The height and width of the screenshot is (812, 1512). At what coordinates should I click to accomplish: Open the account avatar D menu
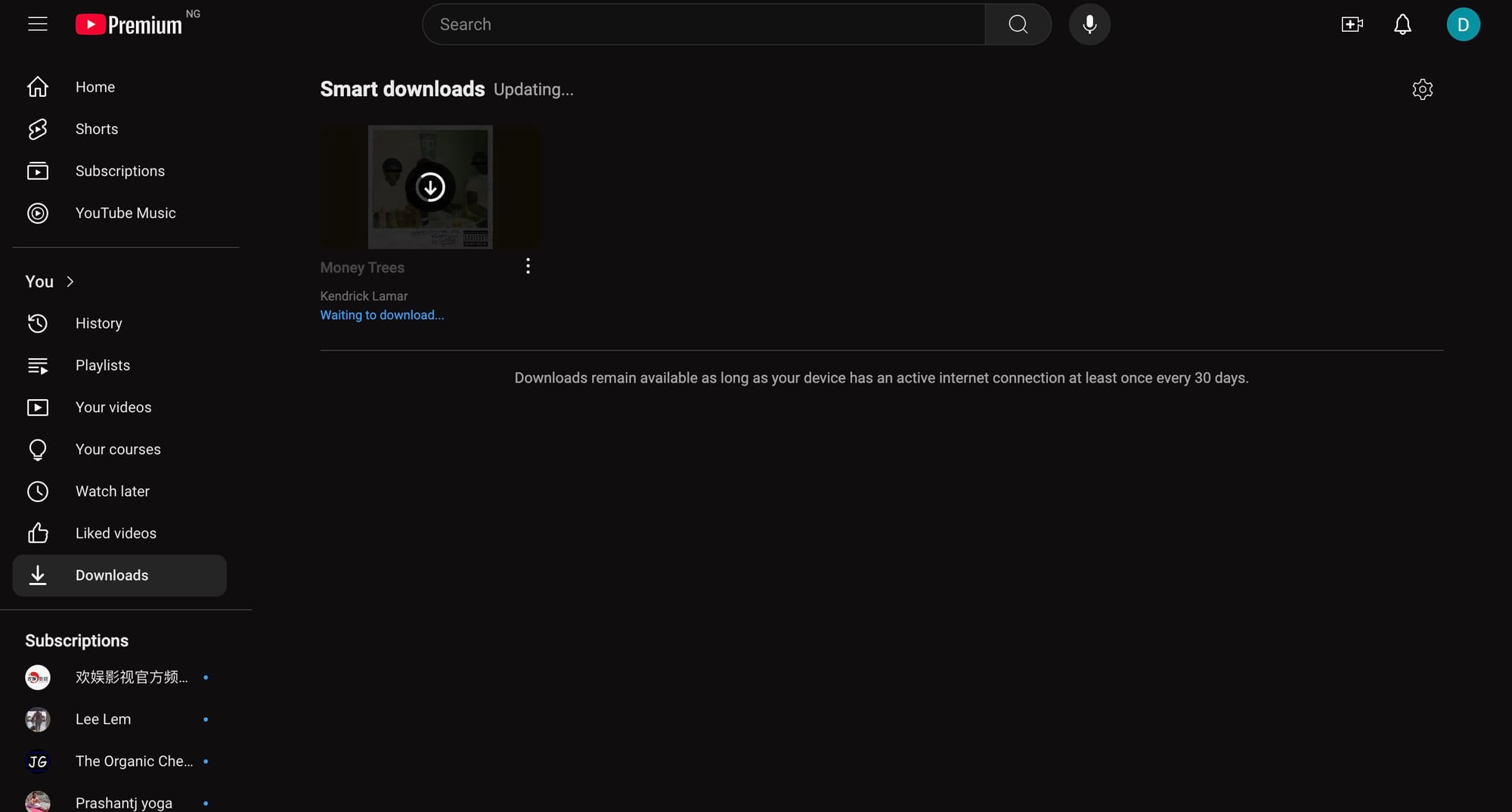pyautogui.click(x=1463, y=24)
